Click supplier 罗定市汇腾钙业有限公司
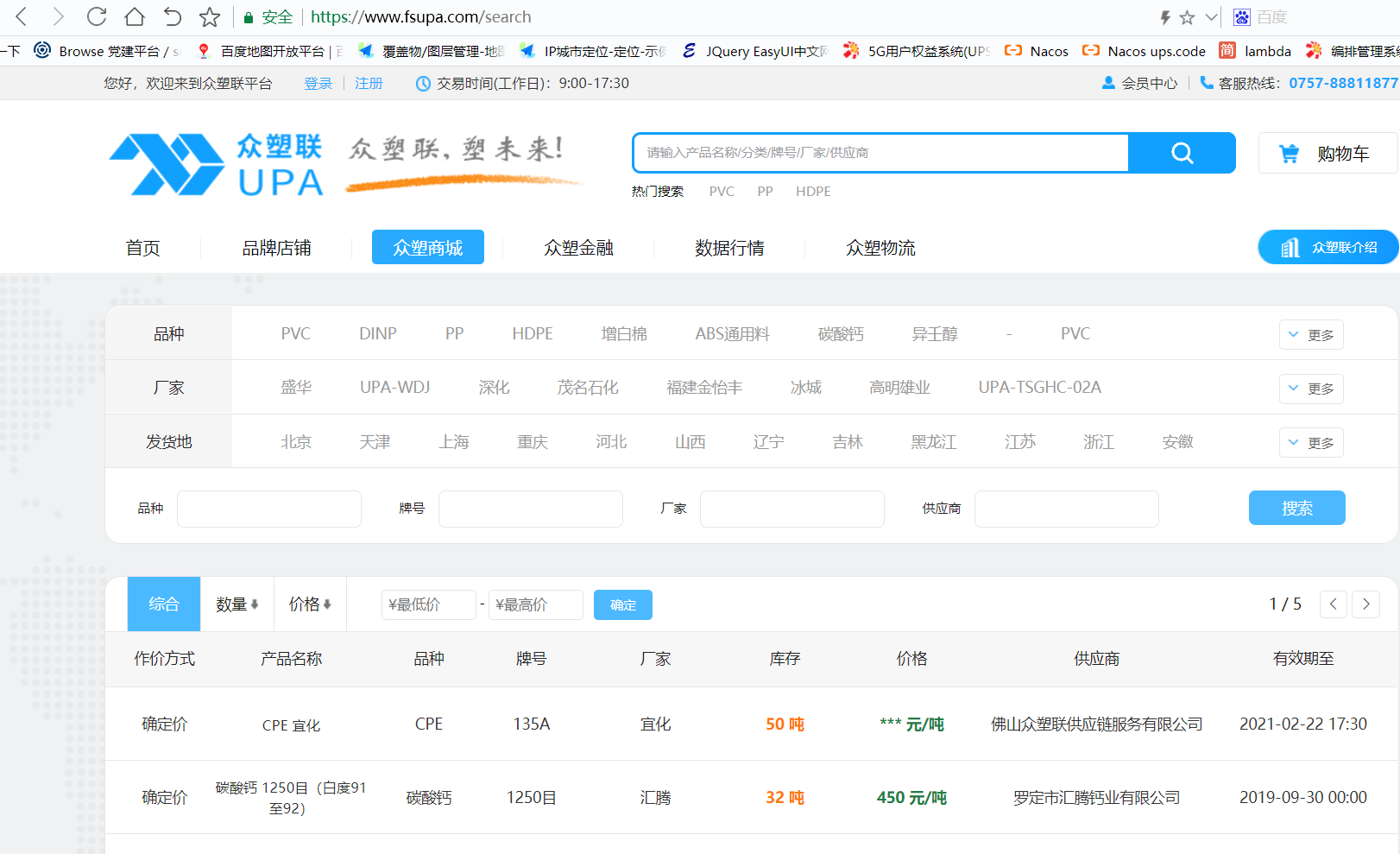Image resolution: width=1400 pixels, height=854 pixels. click(x=1096, y=798)
